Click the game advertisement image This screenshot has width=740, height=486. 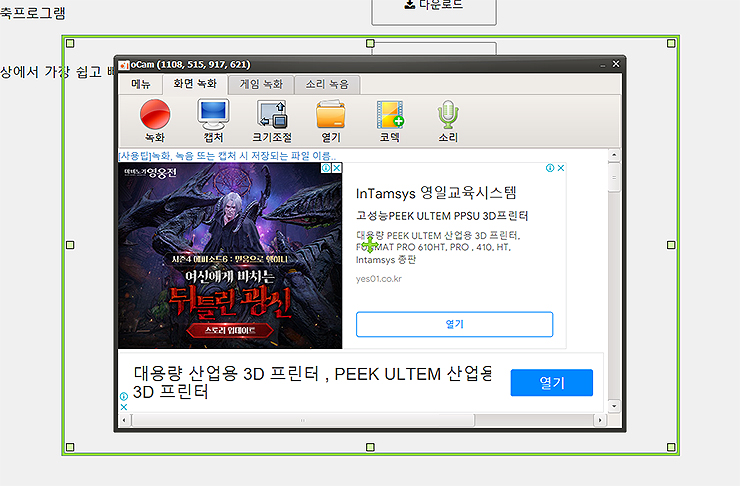pyautogui.click(x=230, y=256)
